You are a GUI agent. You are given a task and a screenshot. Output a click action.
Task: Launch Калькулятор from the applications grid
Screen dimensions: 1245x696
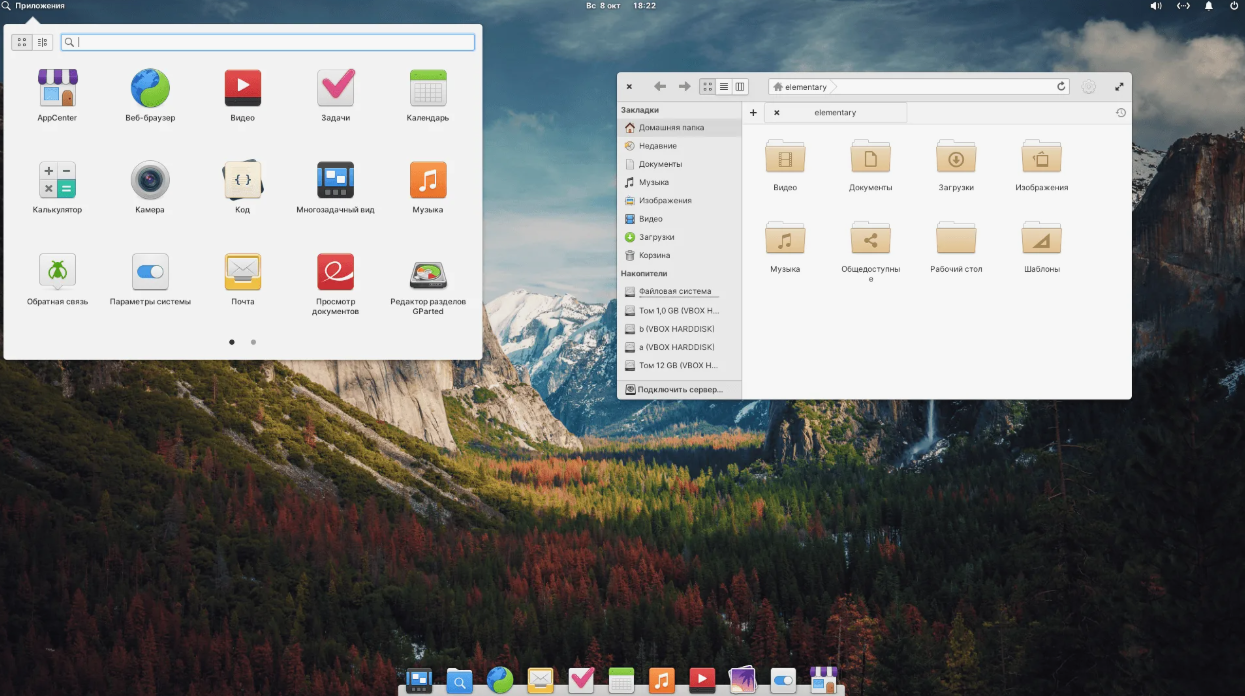coord(57,181)
